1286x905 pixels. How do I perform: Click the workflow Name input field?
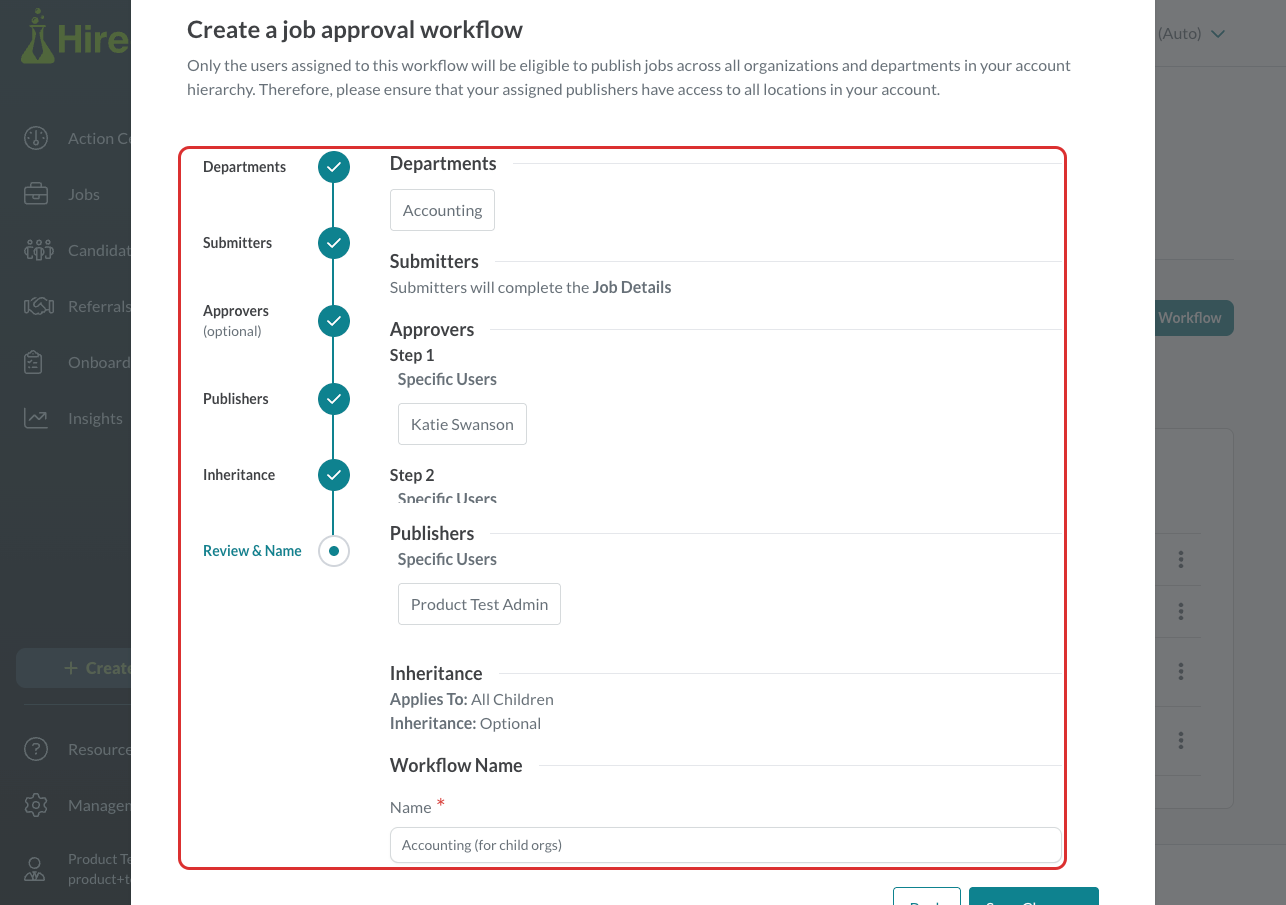tap(725, 845)
